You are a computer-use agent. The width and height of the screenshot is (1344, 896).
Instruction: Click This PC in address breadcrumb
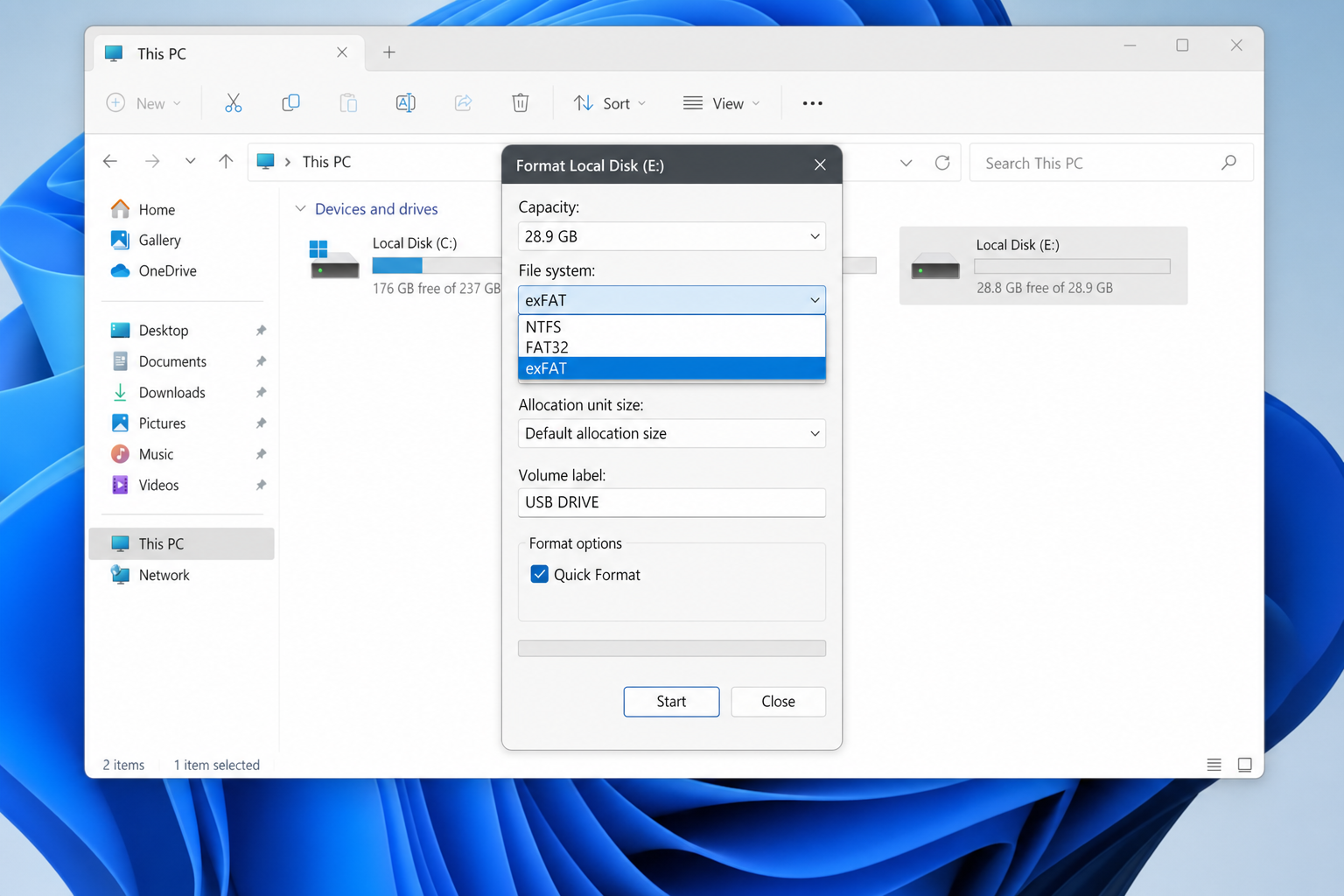pyautogui.click(x=326, y=162)
